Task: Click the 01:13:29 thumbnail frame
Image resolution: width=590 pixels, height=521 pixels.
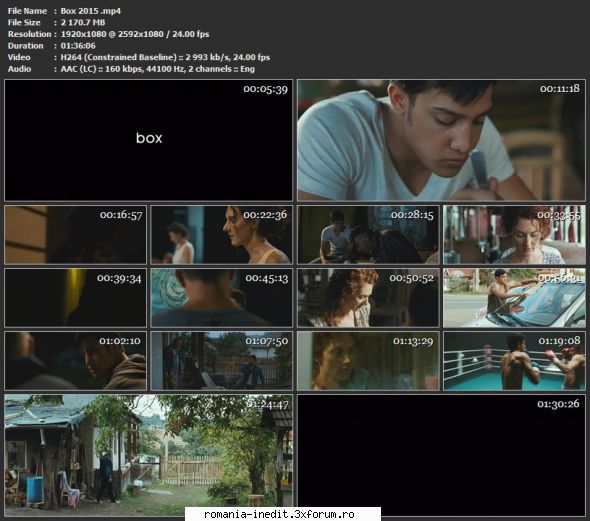Action: (368, 361)
